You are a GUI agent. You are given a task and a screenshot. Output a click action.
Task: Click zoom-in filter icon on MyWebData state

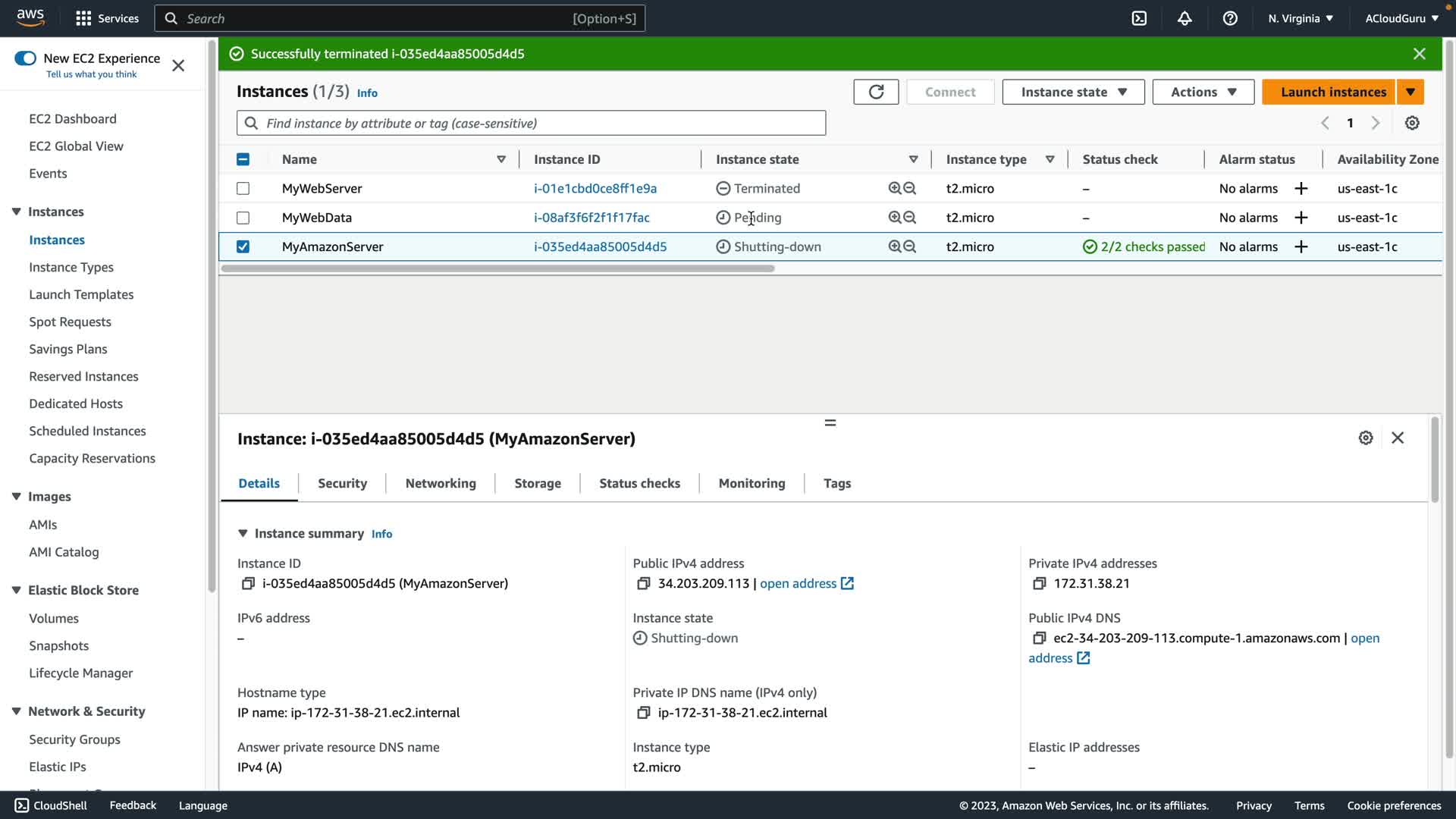click(895, 218)
